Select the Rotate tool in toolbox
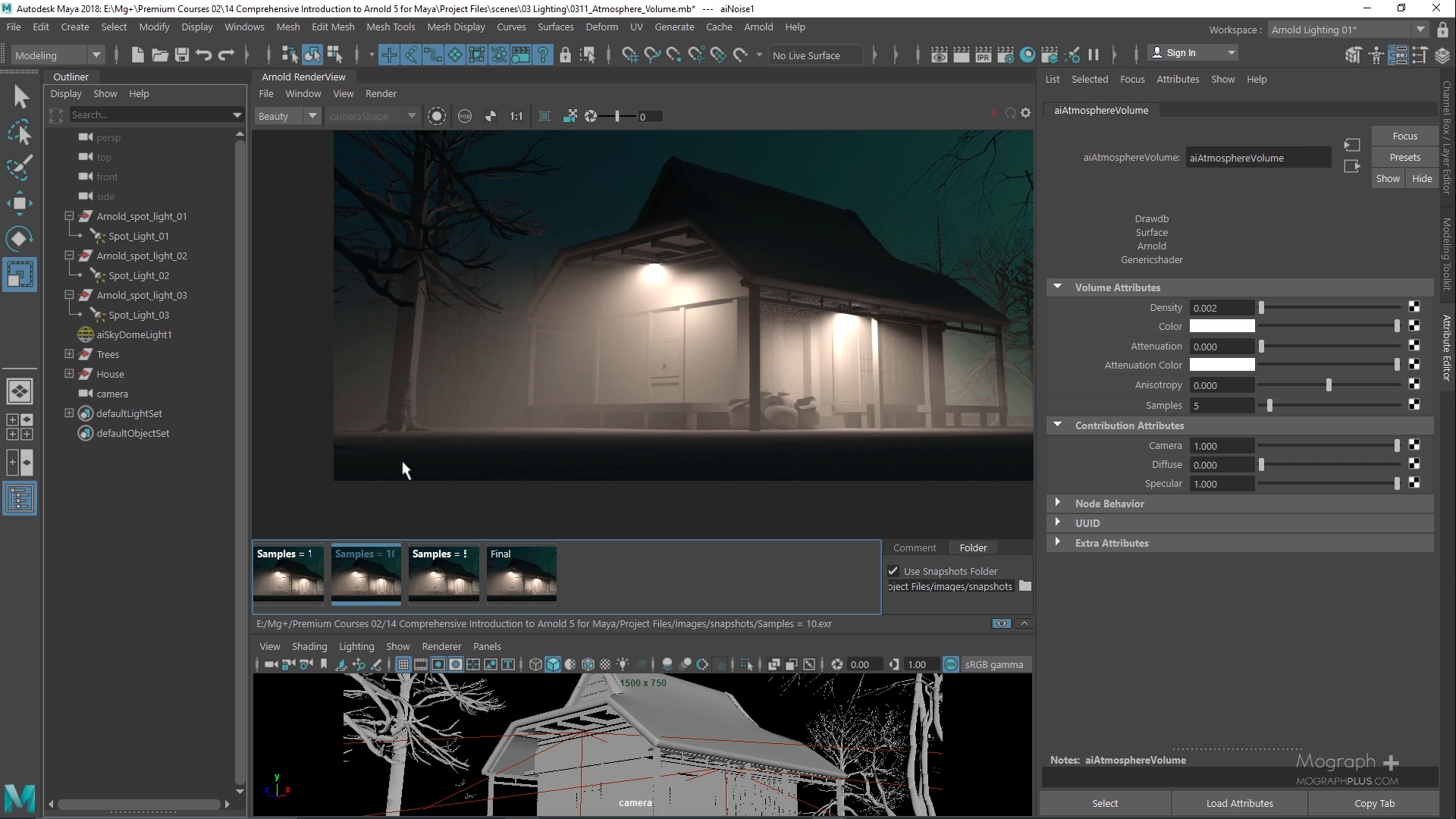The width and height of the screenshot is (1456, 819). point(20,239)
